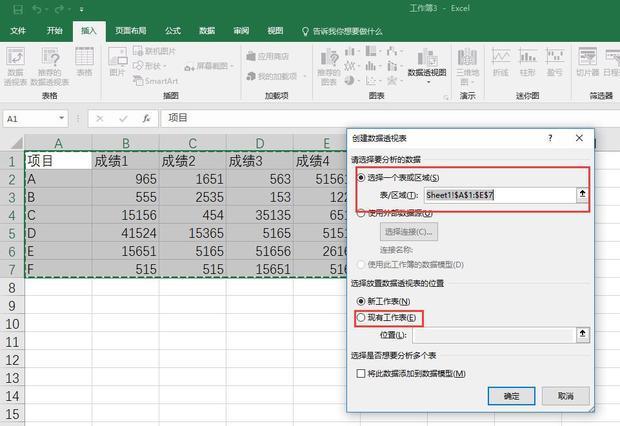Click the 位置 range selector arrow button
This screenshot has height=426, width=620.
(x=582, y=336)
